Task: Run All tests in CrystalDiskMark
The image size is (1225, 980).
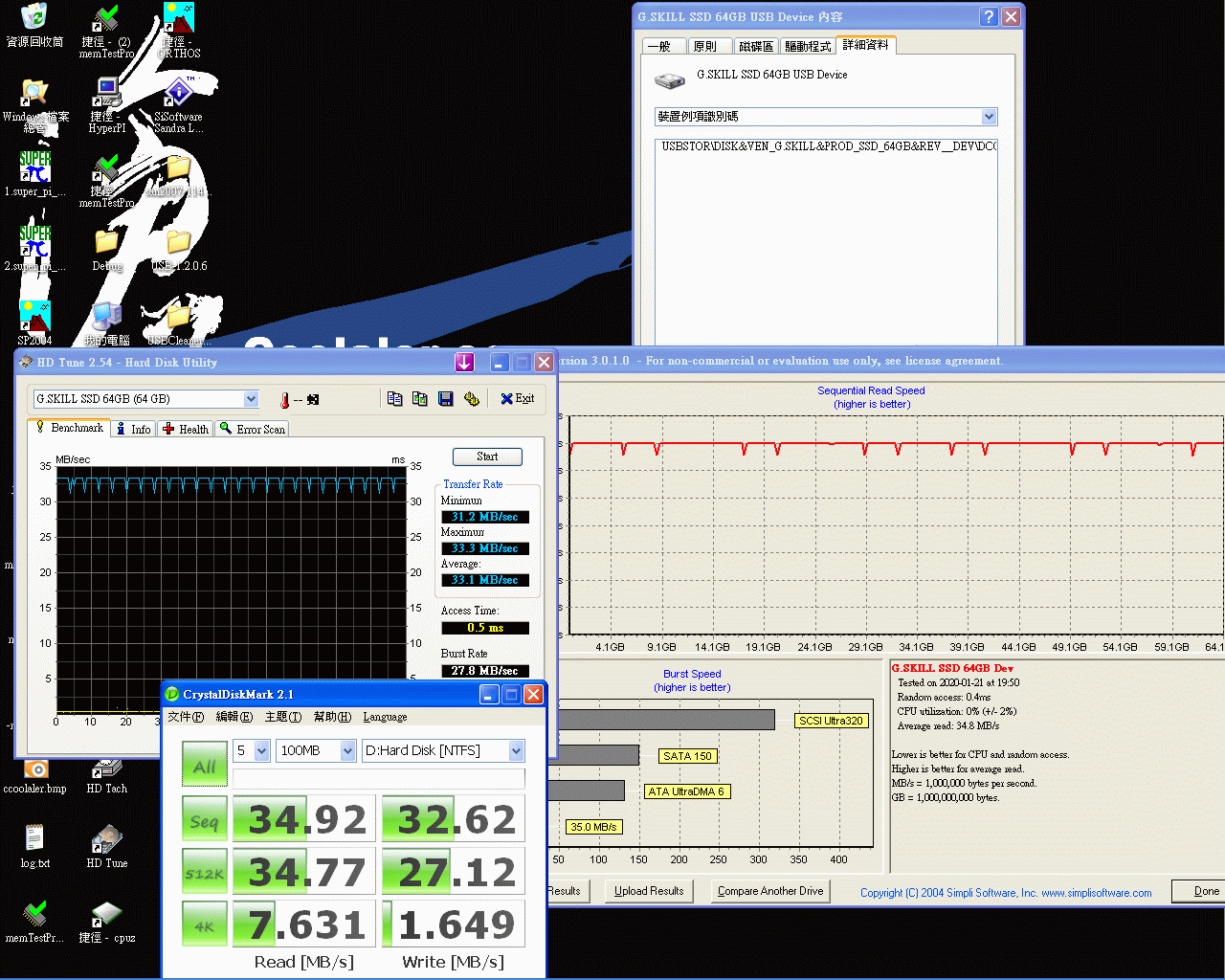Action: [204, 766]
